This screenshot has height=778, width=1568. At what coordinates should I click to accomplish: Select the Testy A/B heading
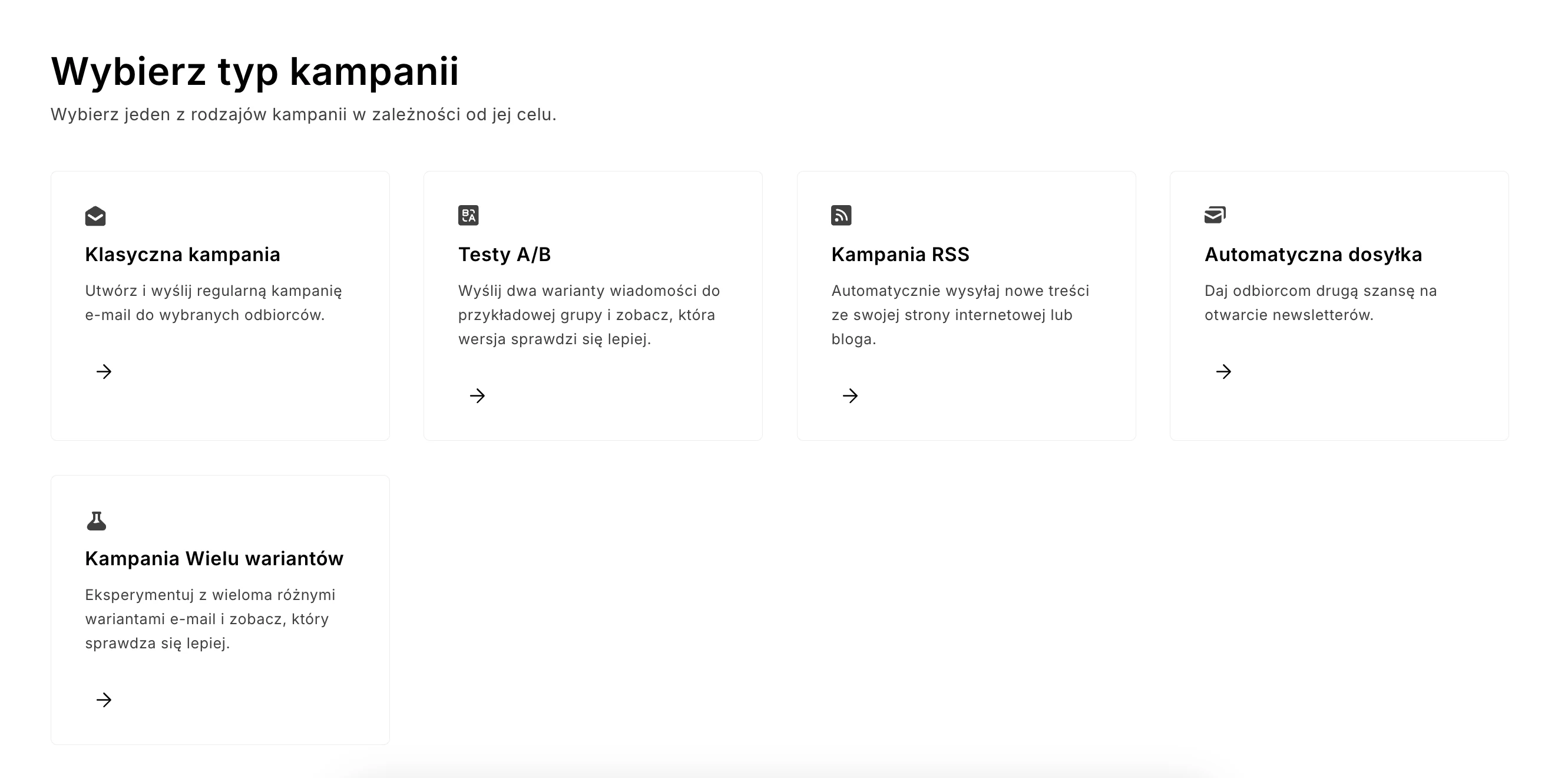point(504,255)
